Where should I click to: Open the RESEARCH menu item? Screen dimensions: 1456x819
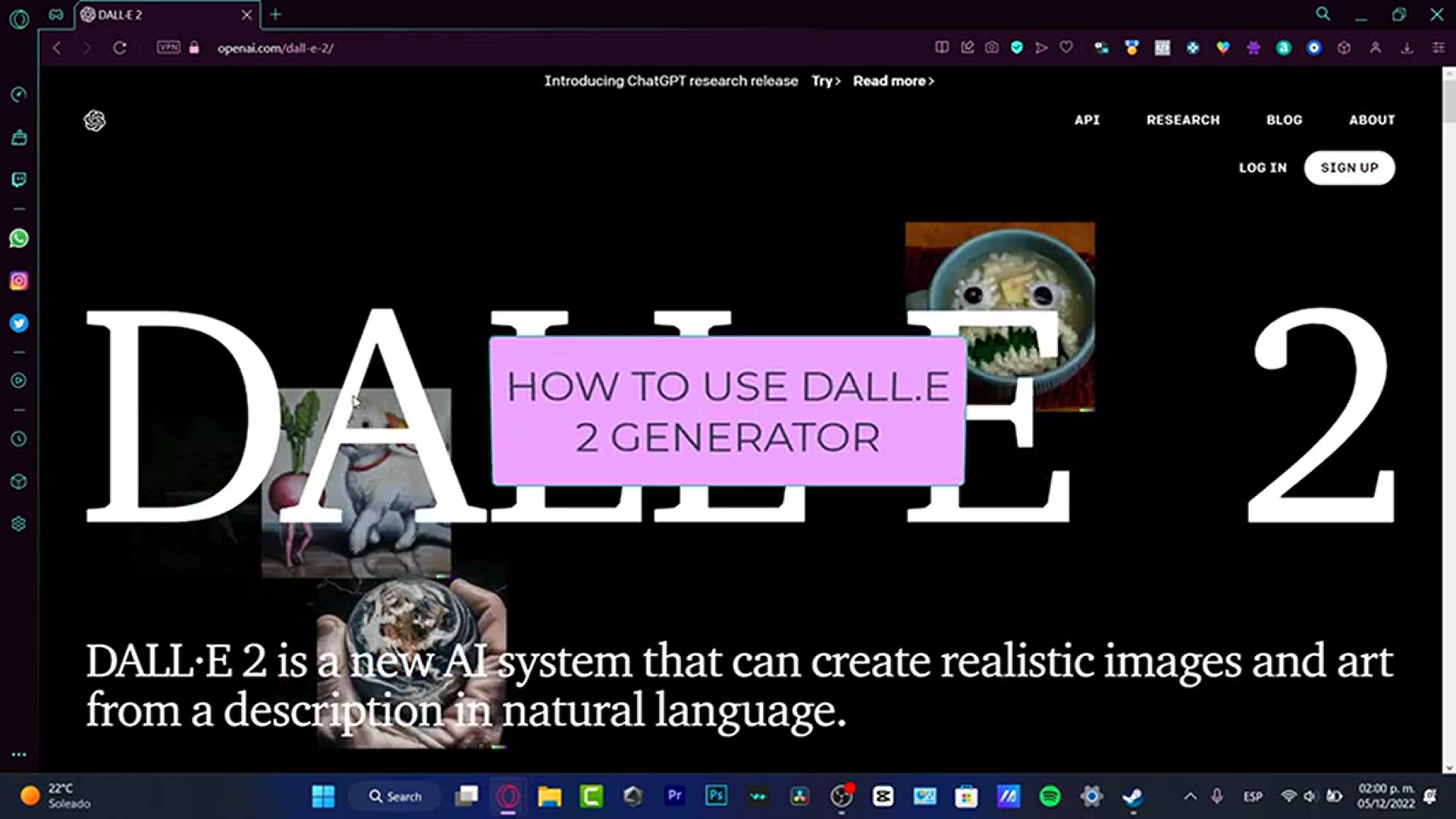point(1183,120)
